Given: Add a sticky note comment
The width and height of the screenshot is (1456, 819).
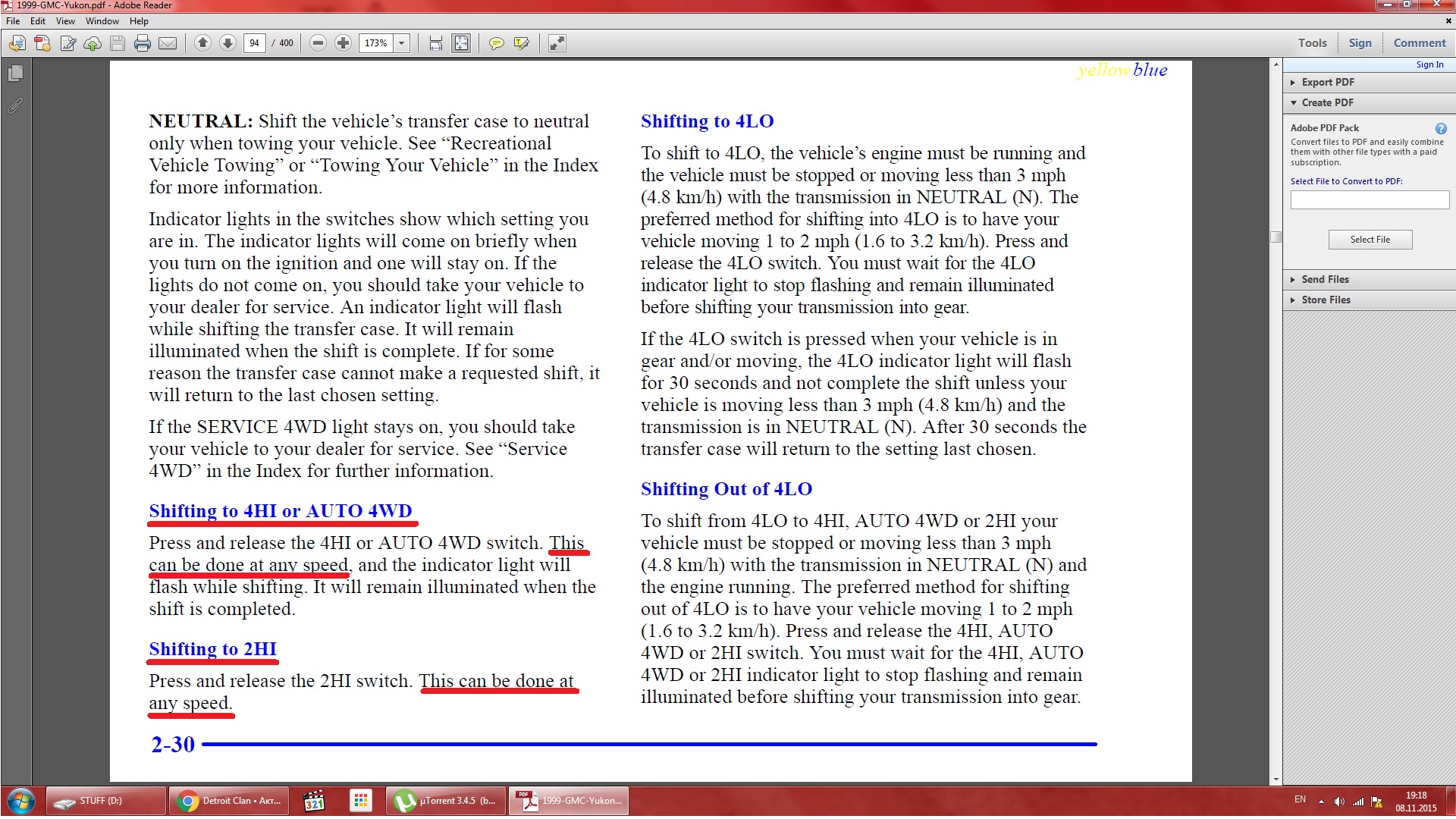Looking at the screenshot, I should click(496, 43).
